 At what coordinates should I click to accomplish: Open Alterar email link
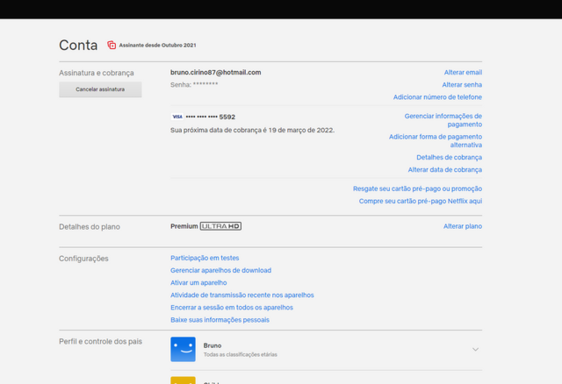[463, 72]
